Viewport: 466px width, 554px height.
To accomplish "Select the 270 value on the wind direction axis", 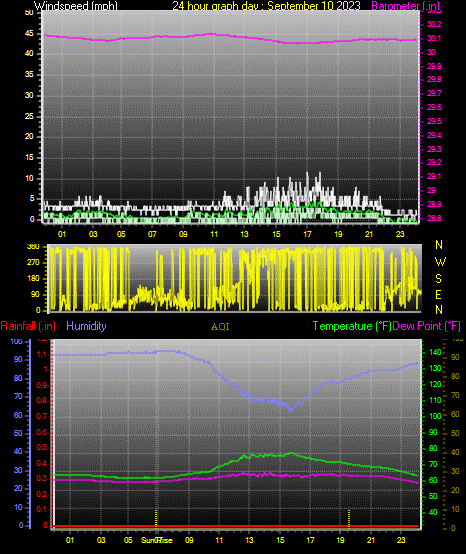I will 34,263.
